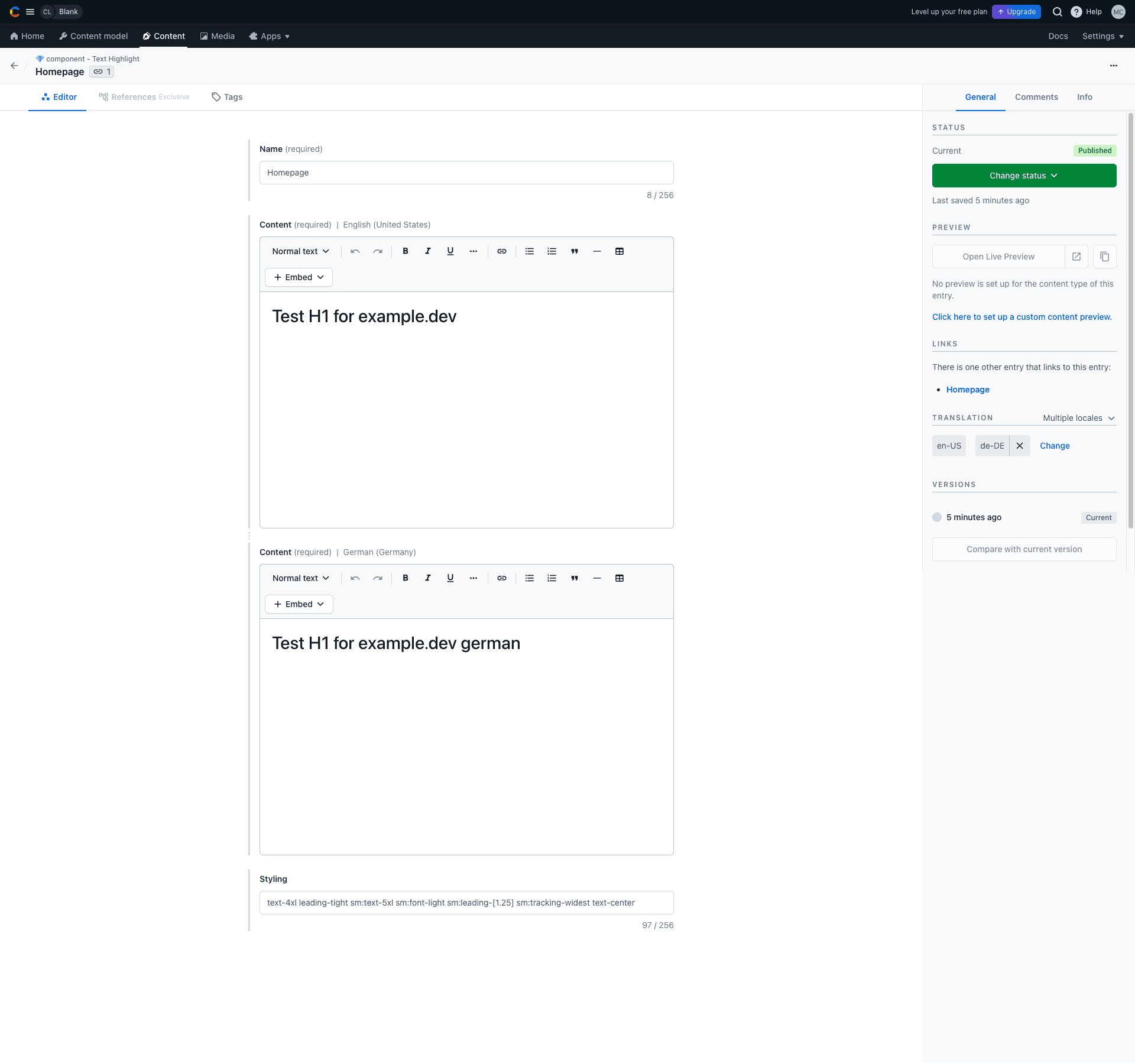This screenshot has width=1135, height=1064.
Task: Copy the live preview URL icon
Action: pos(1104,257)
